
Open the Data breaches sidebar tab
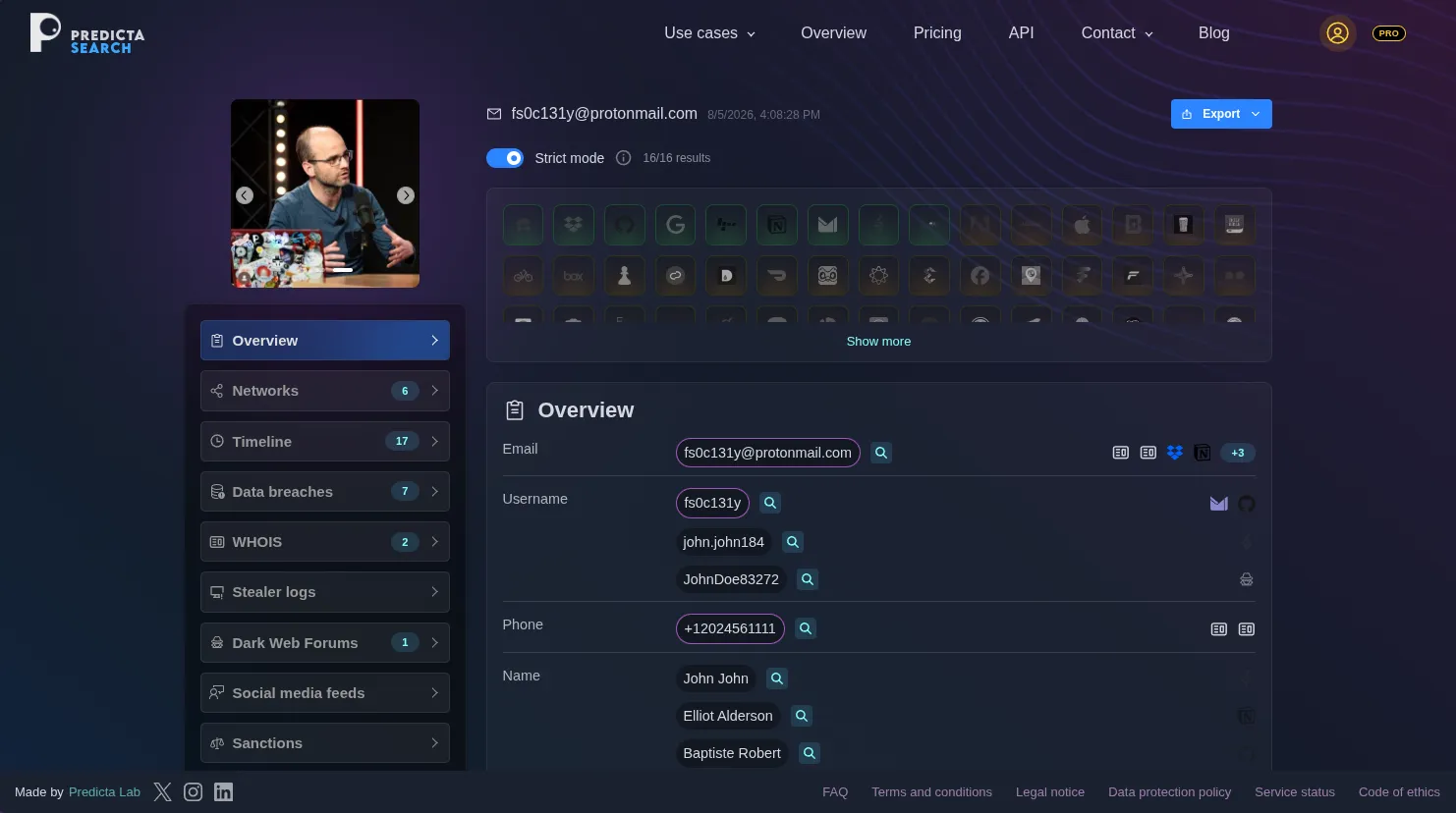coord(325,492)
